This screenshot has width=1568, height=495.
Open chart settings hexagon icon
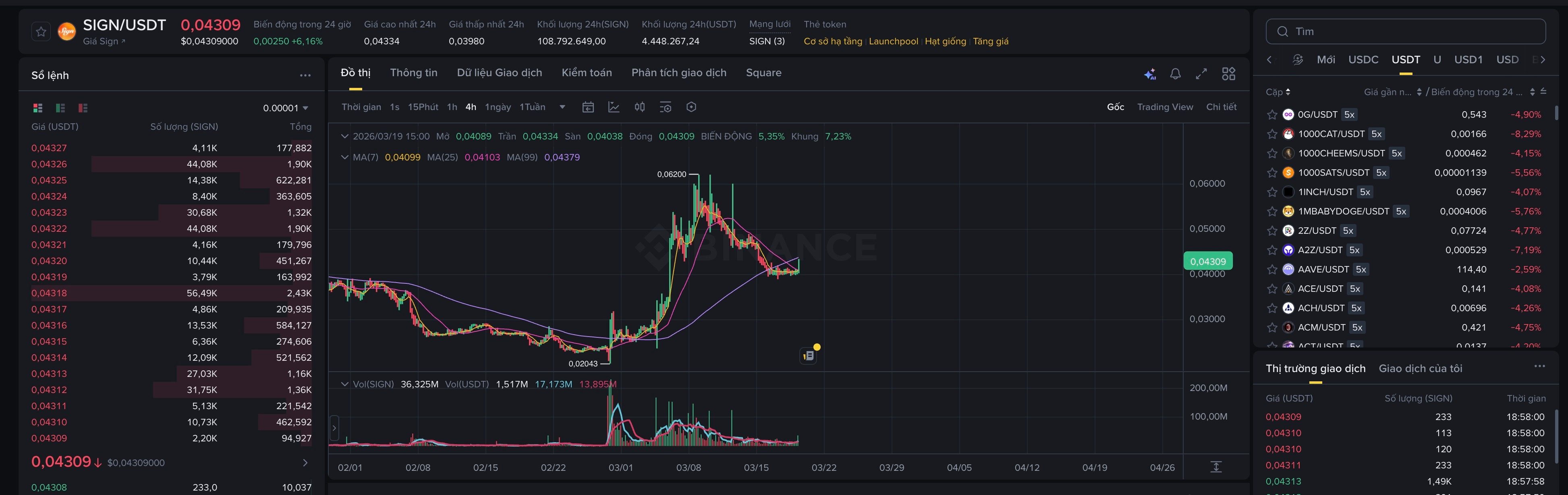(691, 107)
